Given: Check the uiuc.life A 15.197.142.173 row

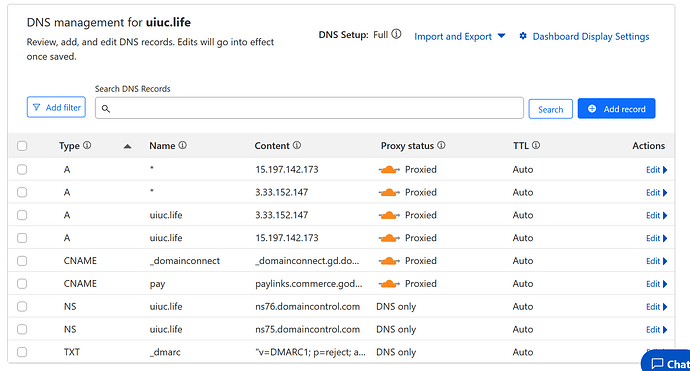Looking at the screenshot, I should 22,238.
